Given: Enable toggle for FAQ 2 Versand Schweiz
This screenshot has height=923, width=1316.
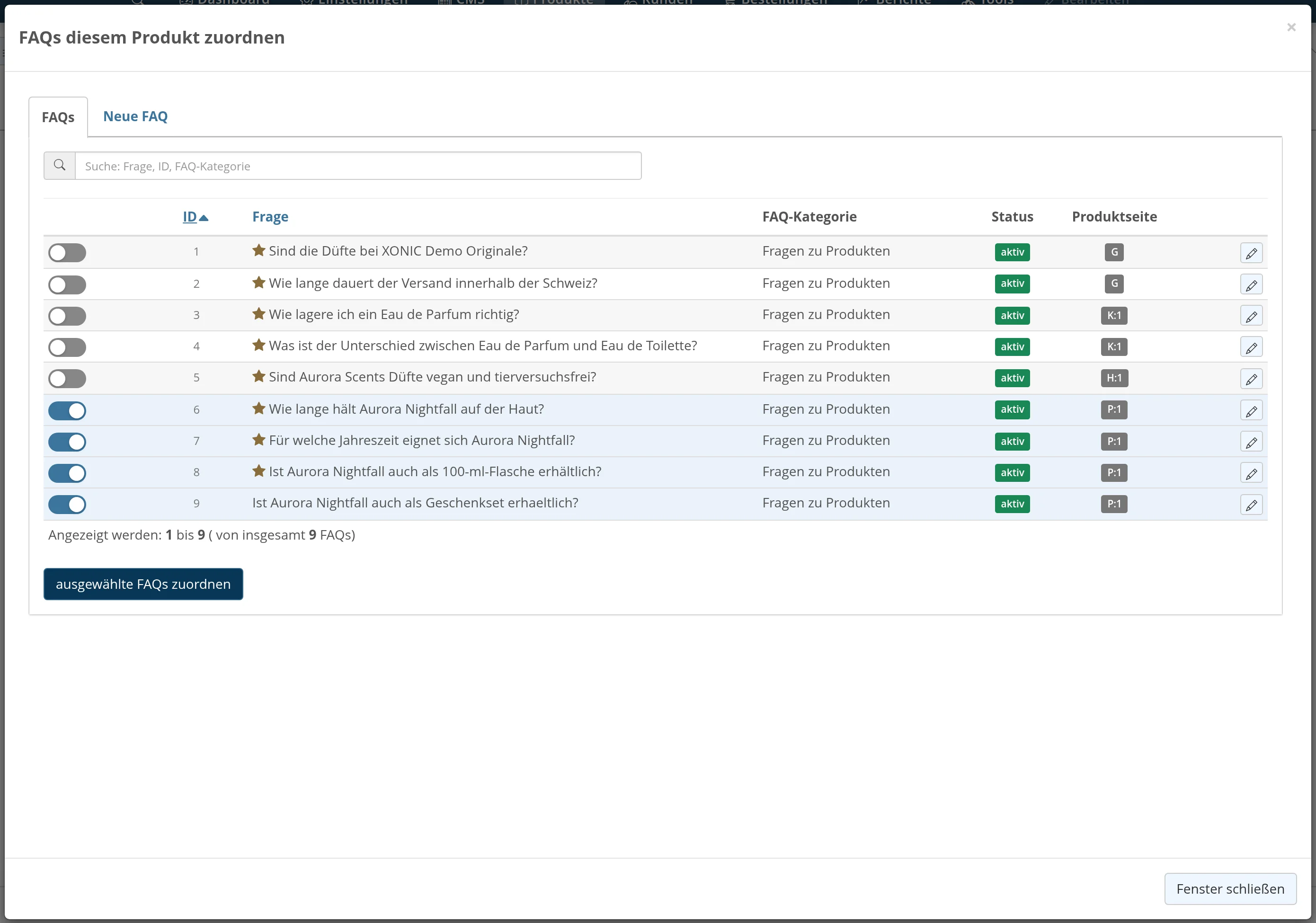Looking at the screenshot, I should pos(67,285).
